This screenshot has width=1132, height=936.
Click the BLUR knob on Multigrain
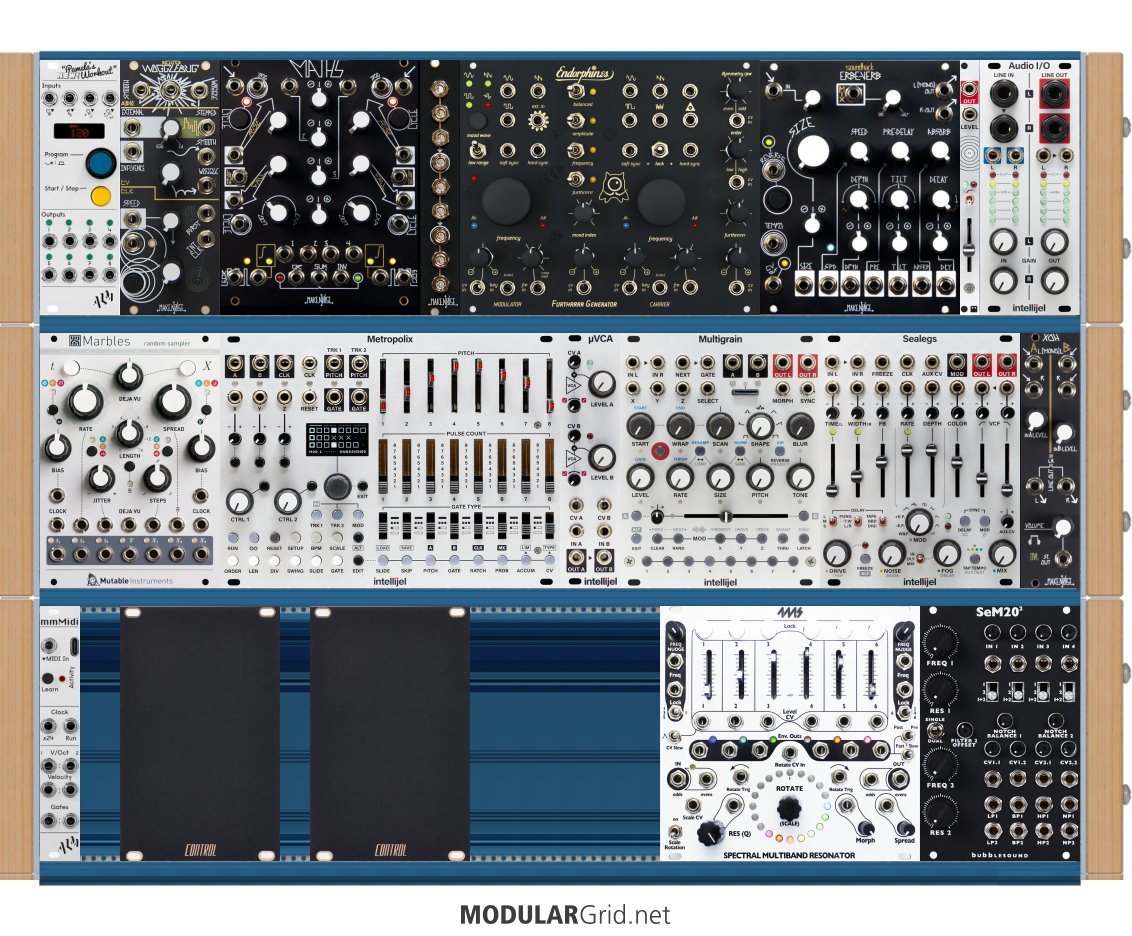coord(799,427)
